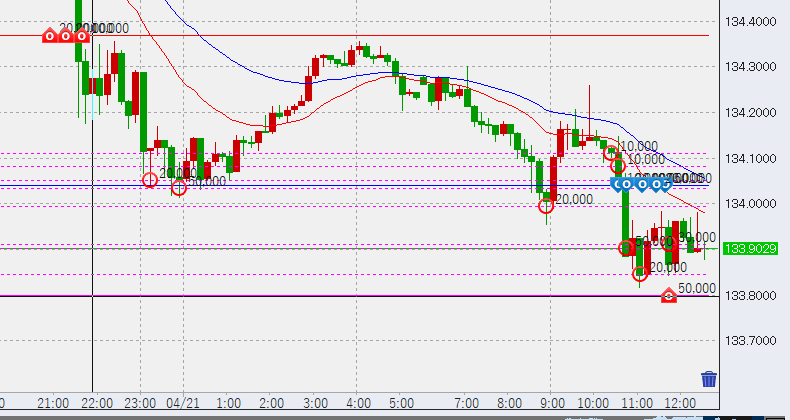790x420 pixels.
Task: Click the 50,000 label above the black line
Action: (x=696, y=288)
